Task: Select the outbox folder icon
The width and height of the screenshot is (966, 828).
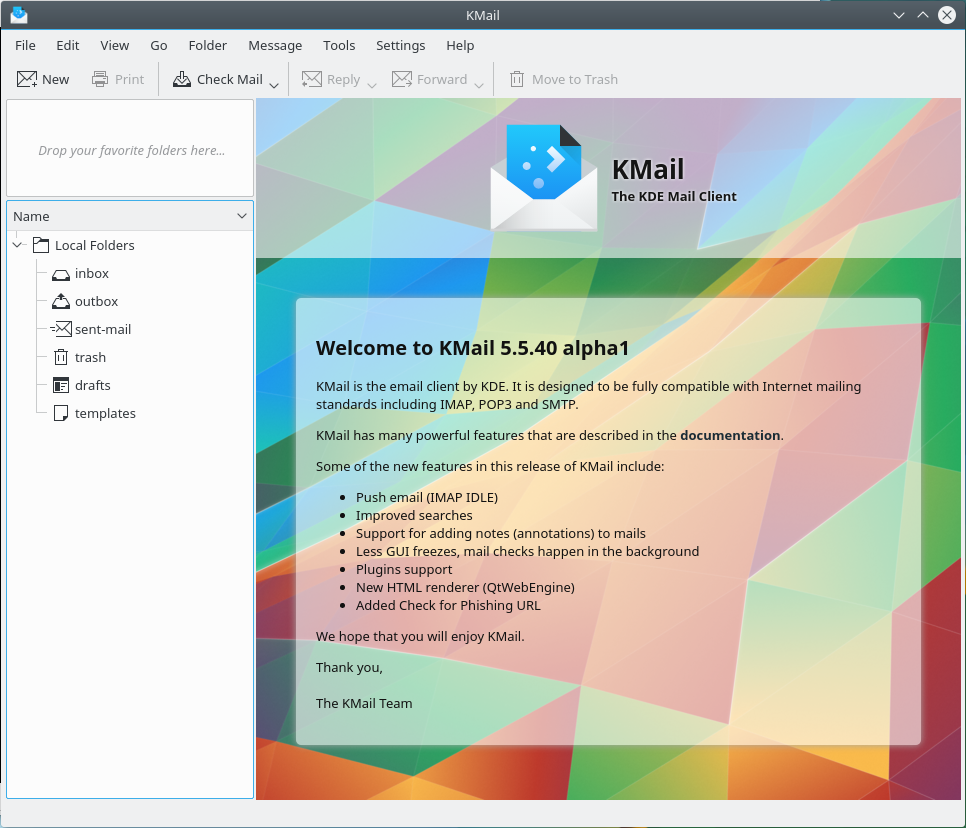Action: 61,301
